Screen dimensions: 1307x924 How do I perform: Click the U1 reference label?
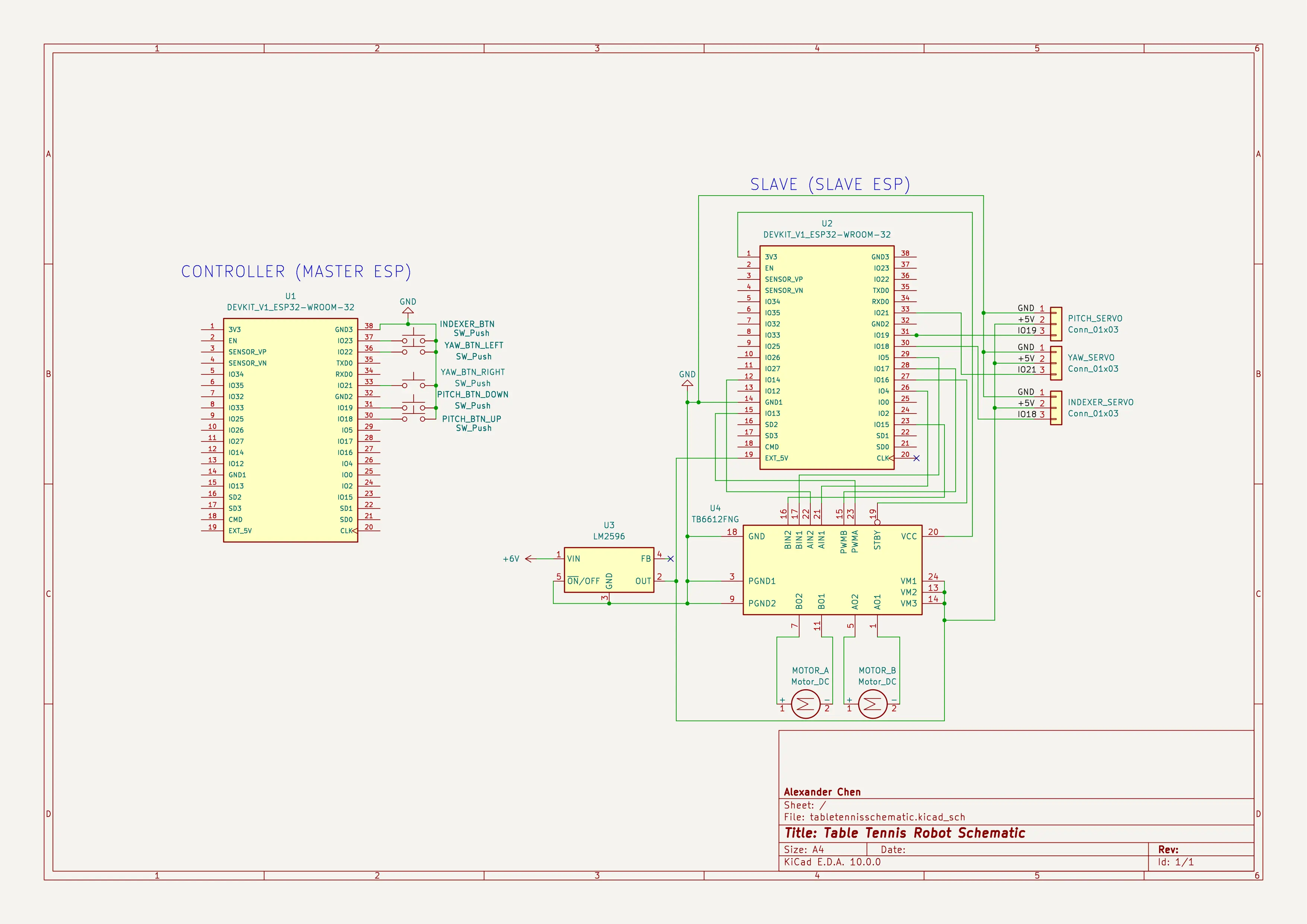click(290, 296)
